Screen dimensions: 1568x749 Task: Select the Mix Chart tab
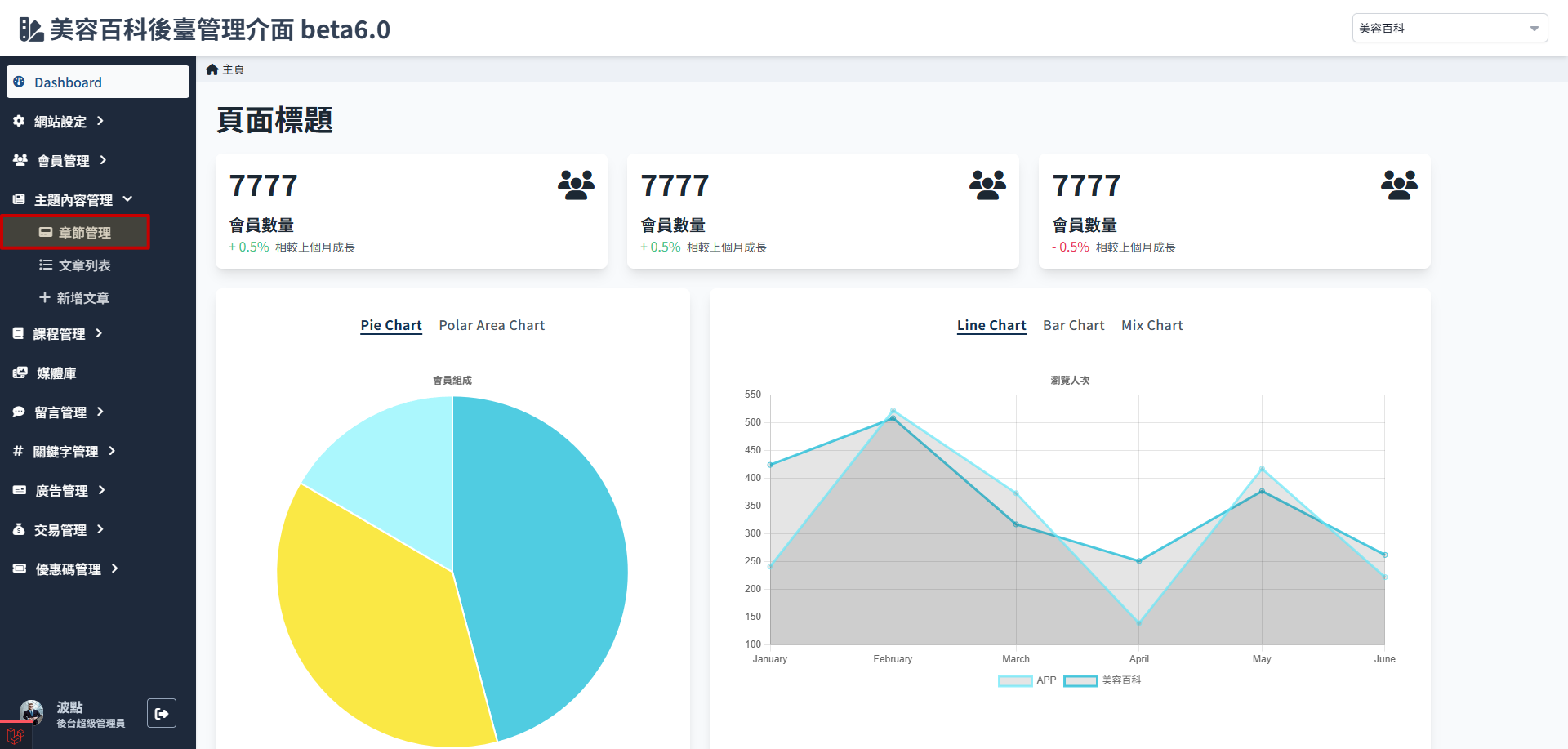(1152, 325)
